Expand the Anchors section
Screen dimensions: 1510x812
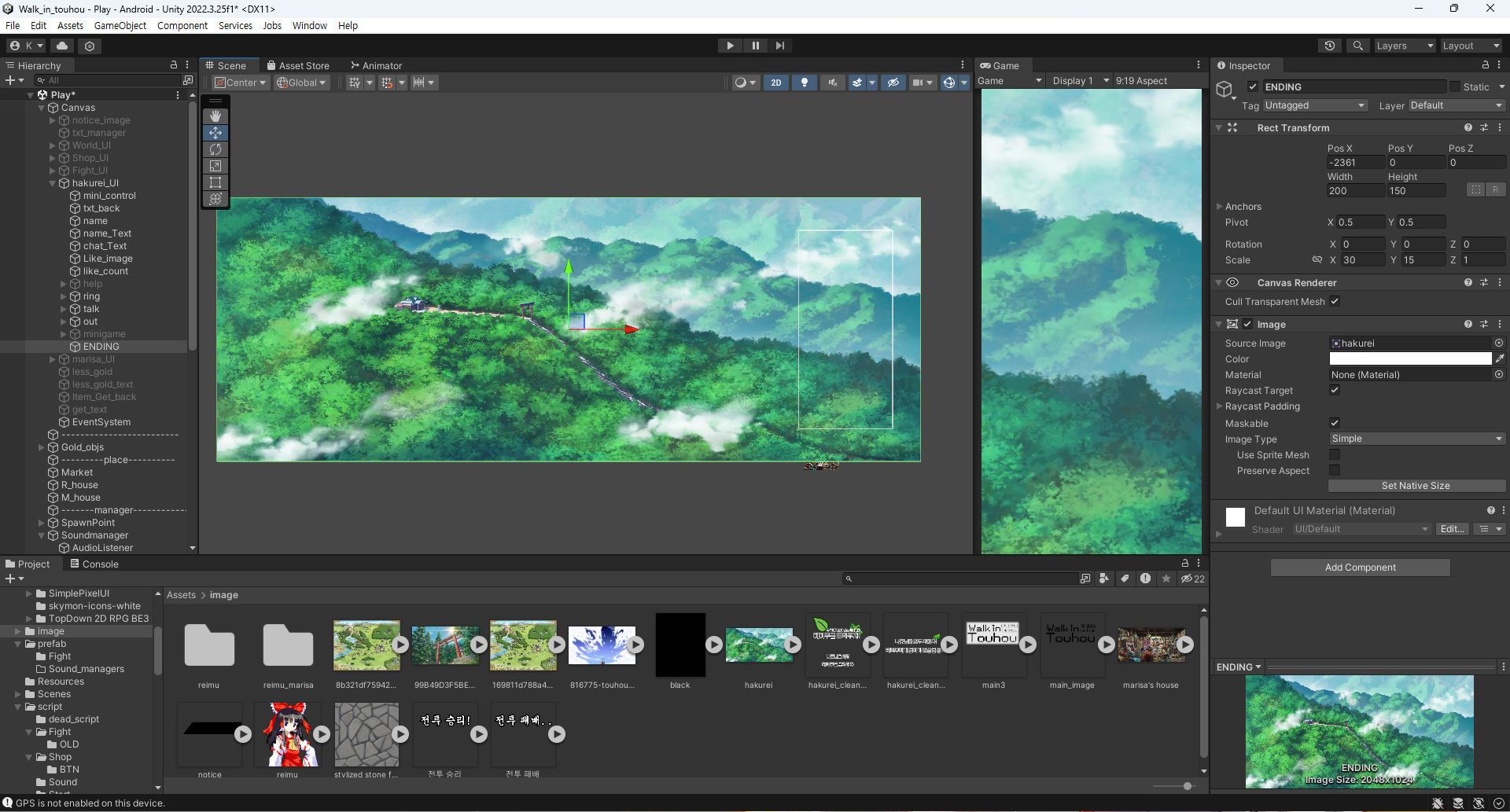coord(1220,207)
